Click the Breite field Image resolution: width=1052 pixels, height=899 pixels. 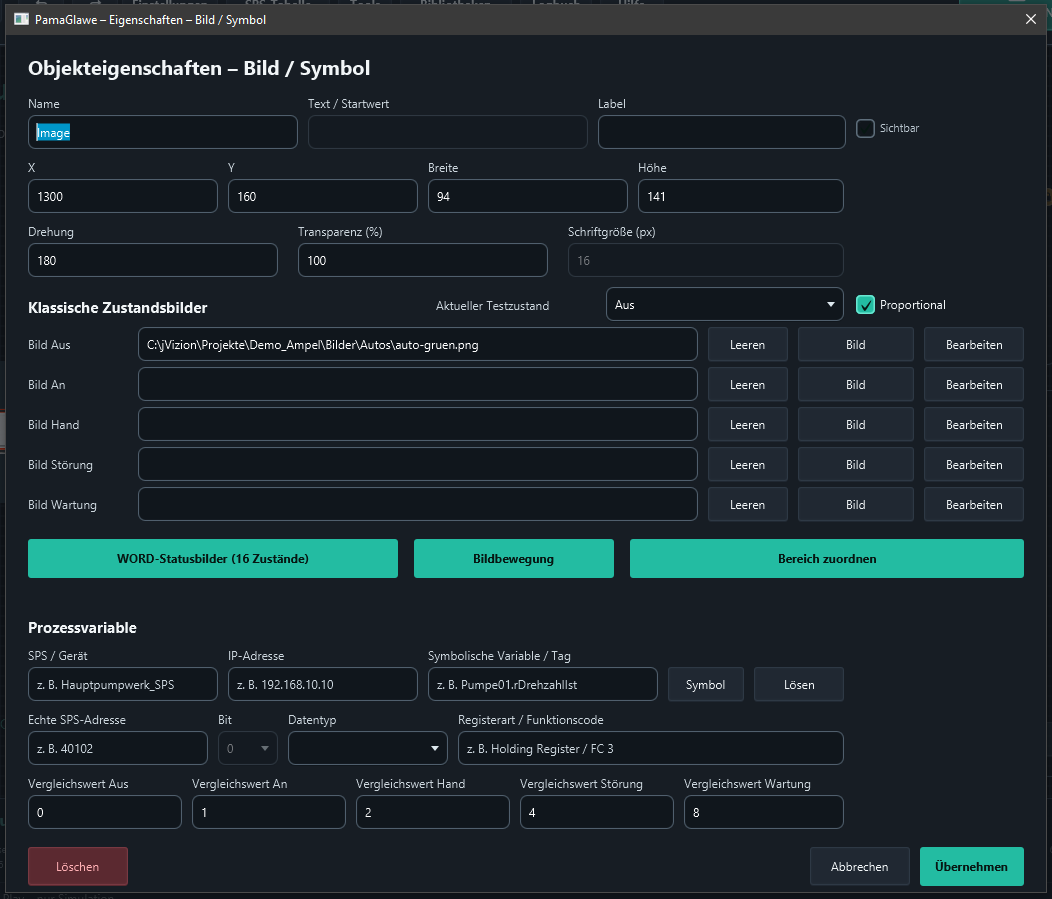click(527, 196)
